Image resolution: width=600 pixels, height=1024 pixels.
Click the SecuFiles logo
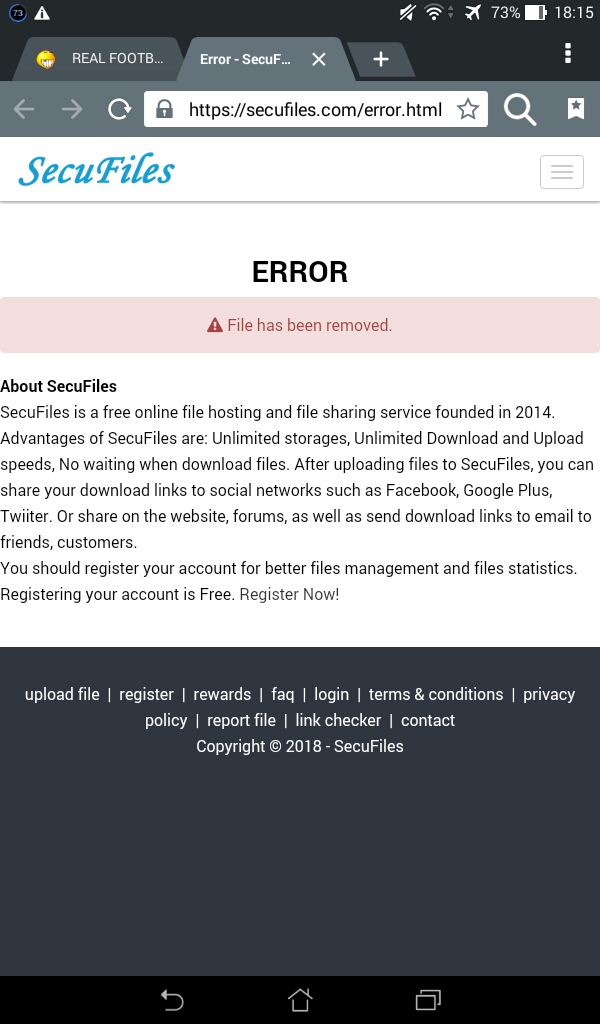(x=96, y=171)
